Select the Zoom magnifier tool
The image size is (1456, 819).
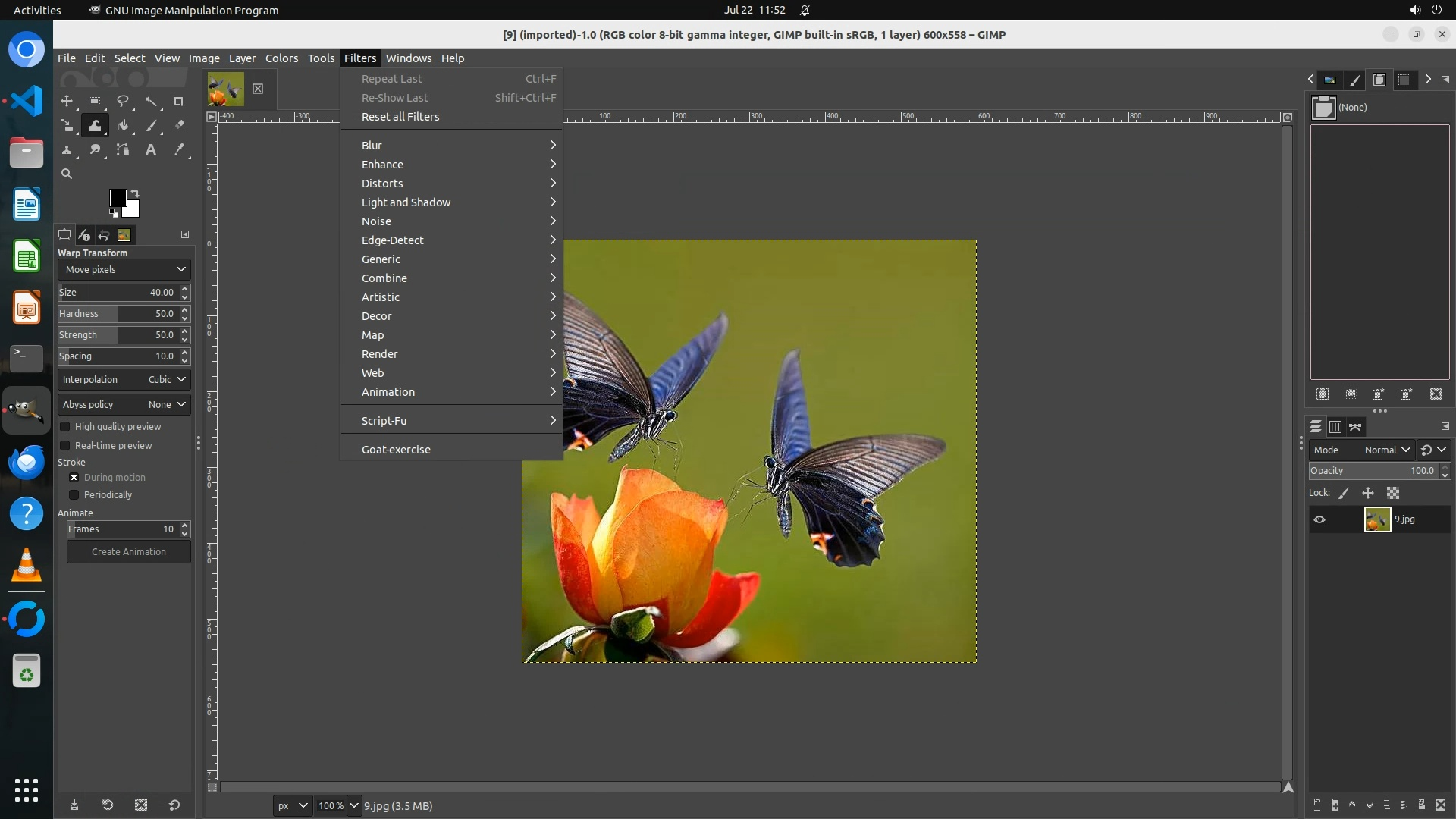(x=67, y=174)
